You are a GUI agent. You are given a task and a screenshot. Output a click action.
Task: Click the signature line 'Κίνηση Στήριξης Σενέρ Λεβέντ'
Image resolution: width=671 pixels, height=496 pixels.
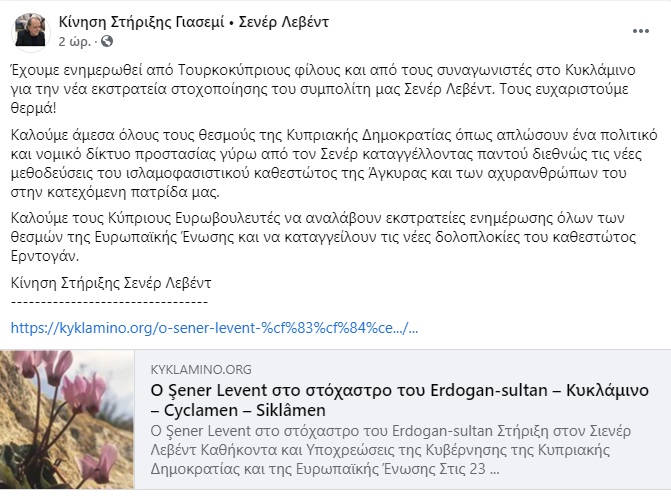click(x=111, y=283)
